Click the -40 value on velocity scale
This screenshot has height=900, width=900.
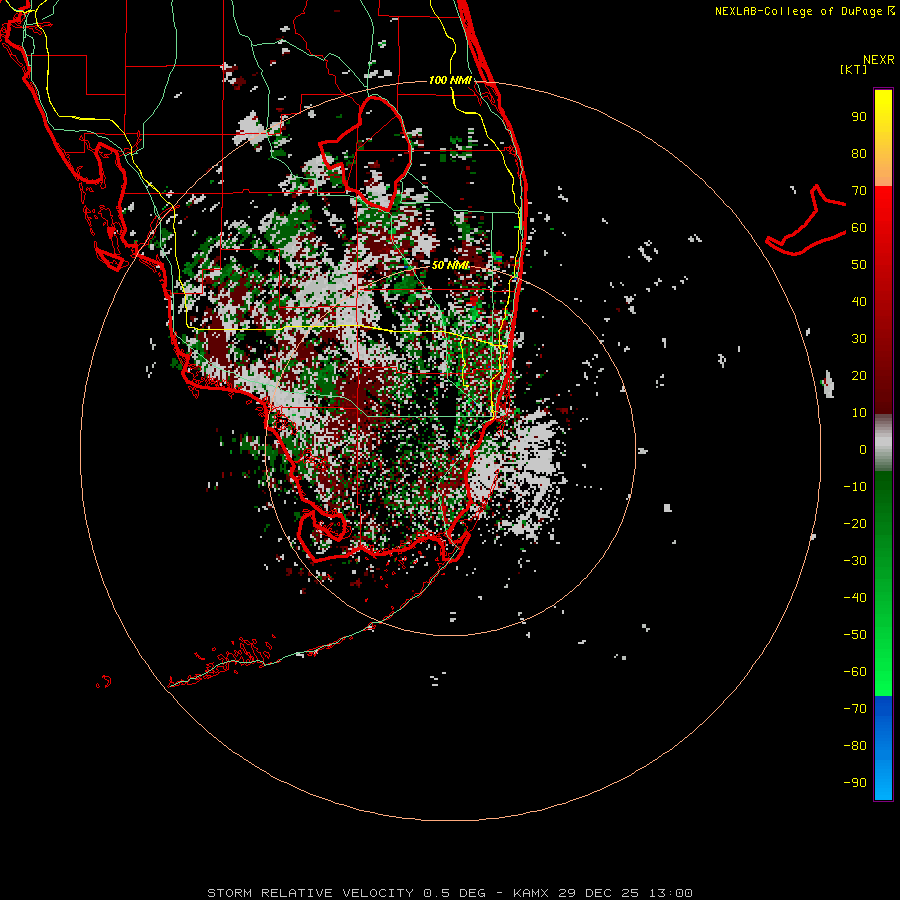[x=855, y=598]
